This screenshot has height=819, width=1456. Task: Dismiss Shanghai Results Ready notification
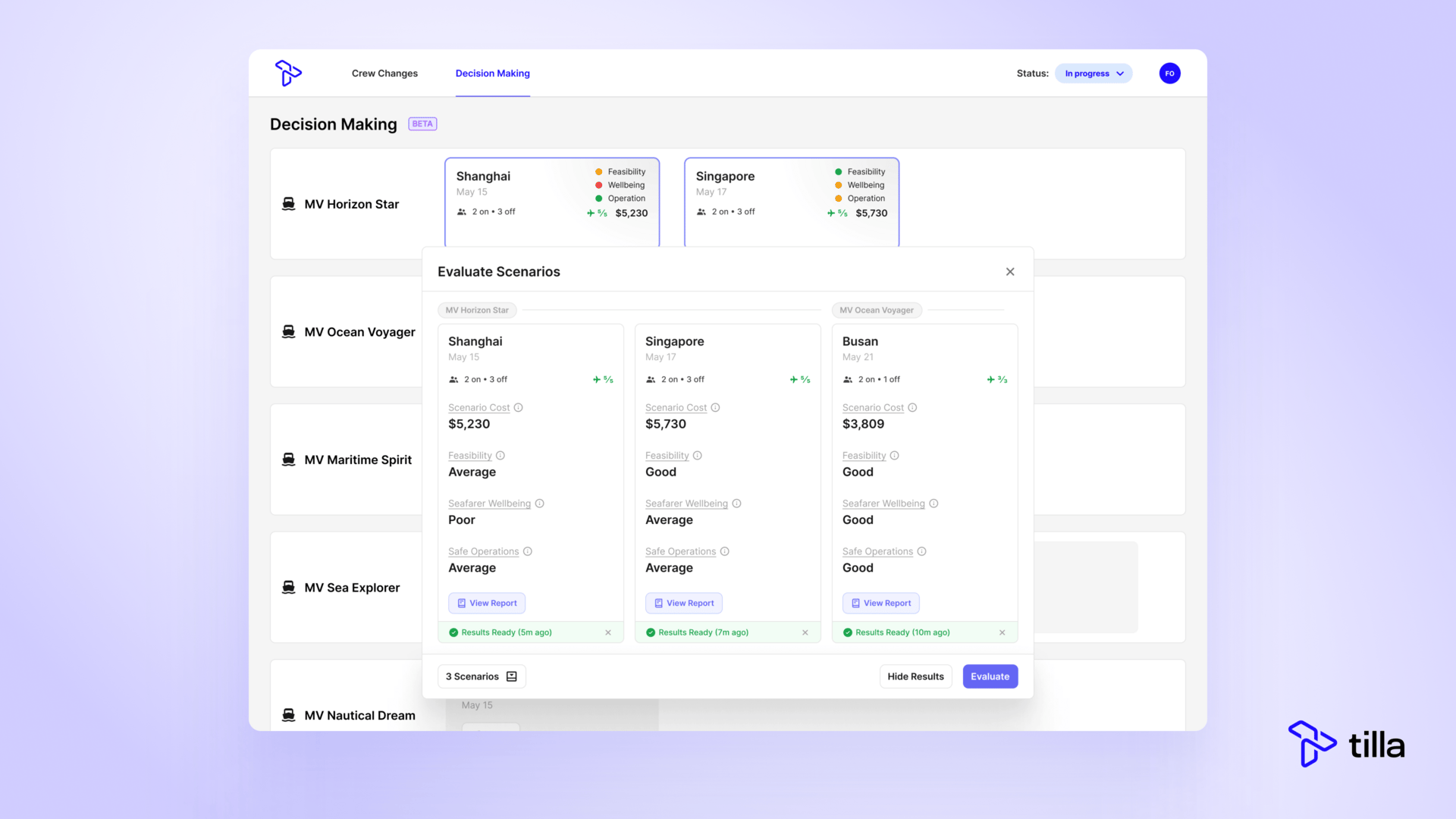click(608, 632)
